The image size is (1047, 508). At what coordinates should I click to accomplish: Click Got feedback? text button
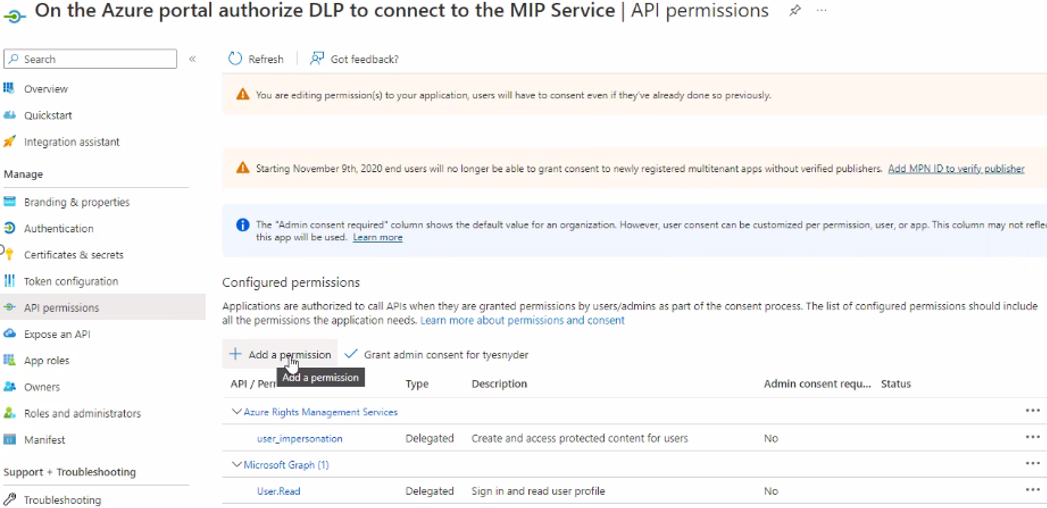[x=365, y=59]
